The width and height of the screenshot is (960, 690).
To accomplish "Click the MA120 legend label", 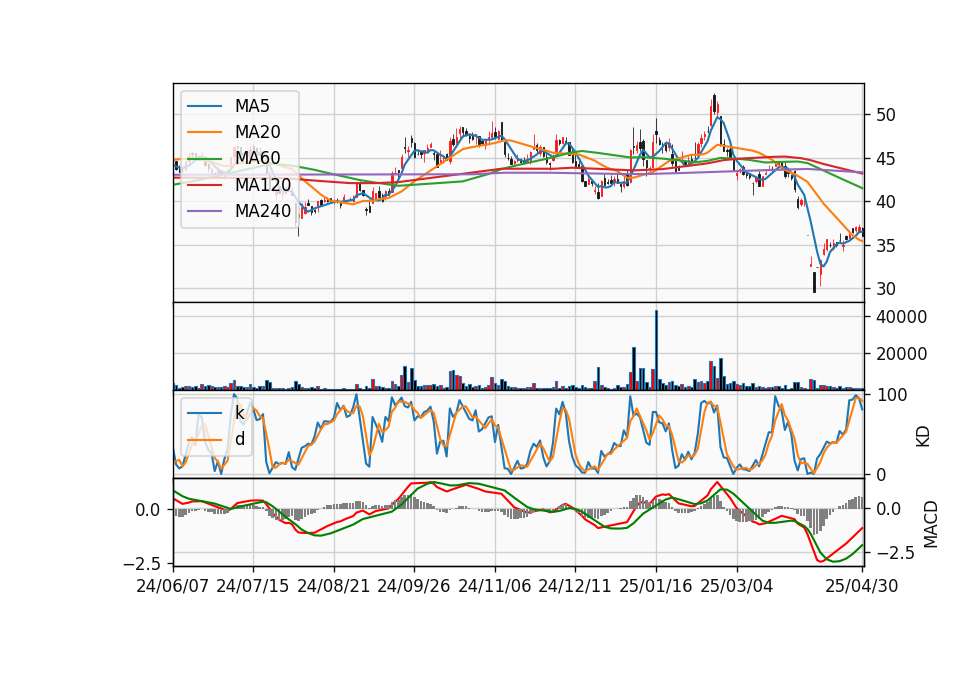I will 263,184.
